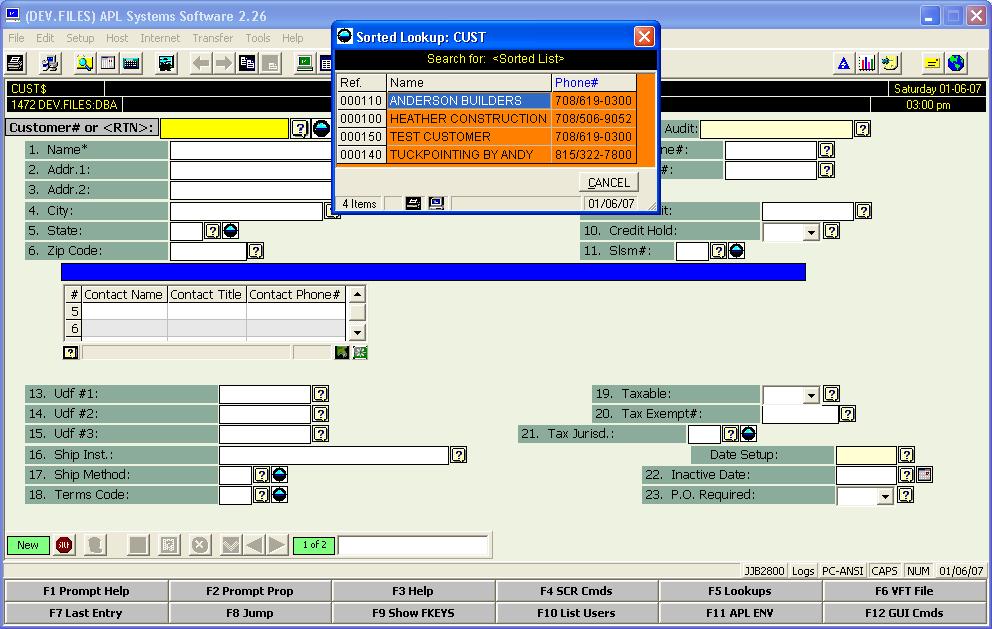Open the Setup menu
This screenshot has width=992, height=629.
pyautogui.click(x=80, y=38)
